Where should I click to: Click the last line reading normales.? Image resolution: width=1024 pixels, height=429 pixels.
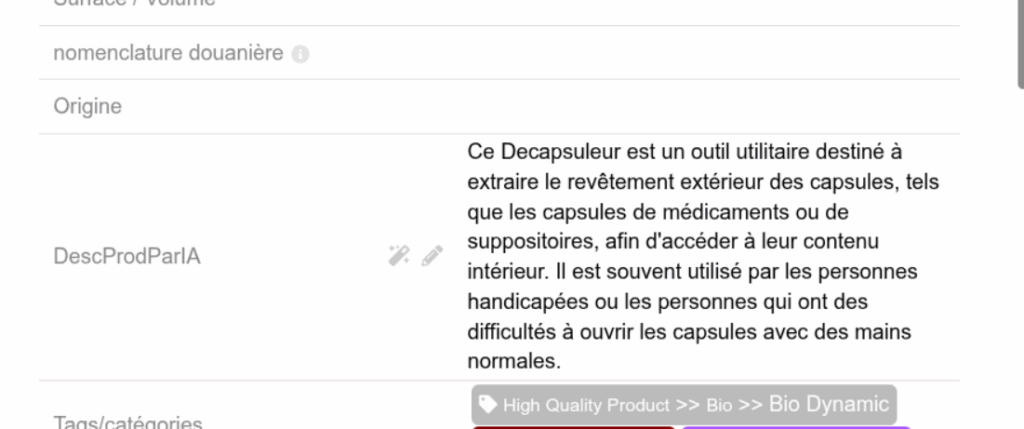click(x=514, y=361)
